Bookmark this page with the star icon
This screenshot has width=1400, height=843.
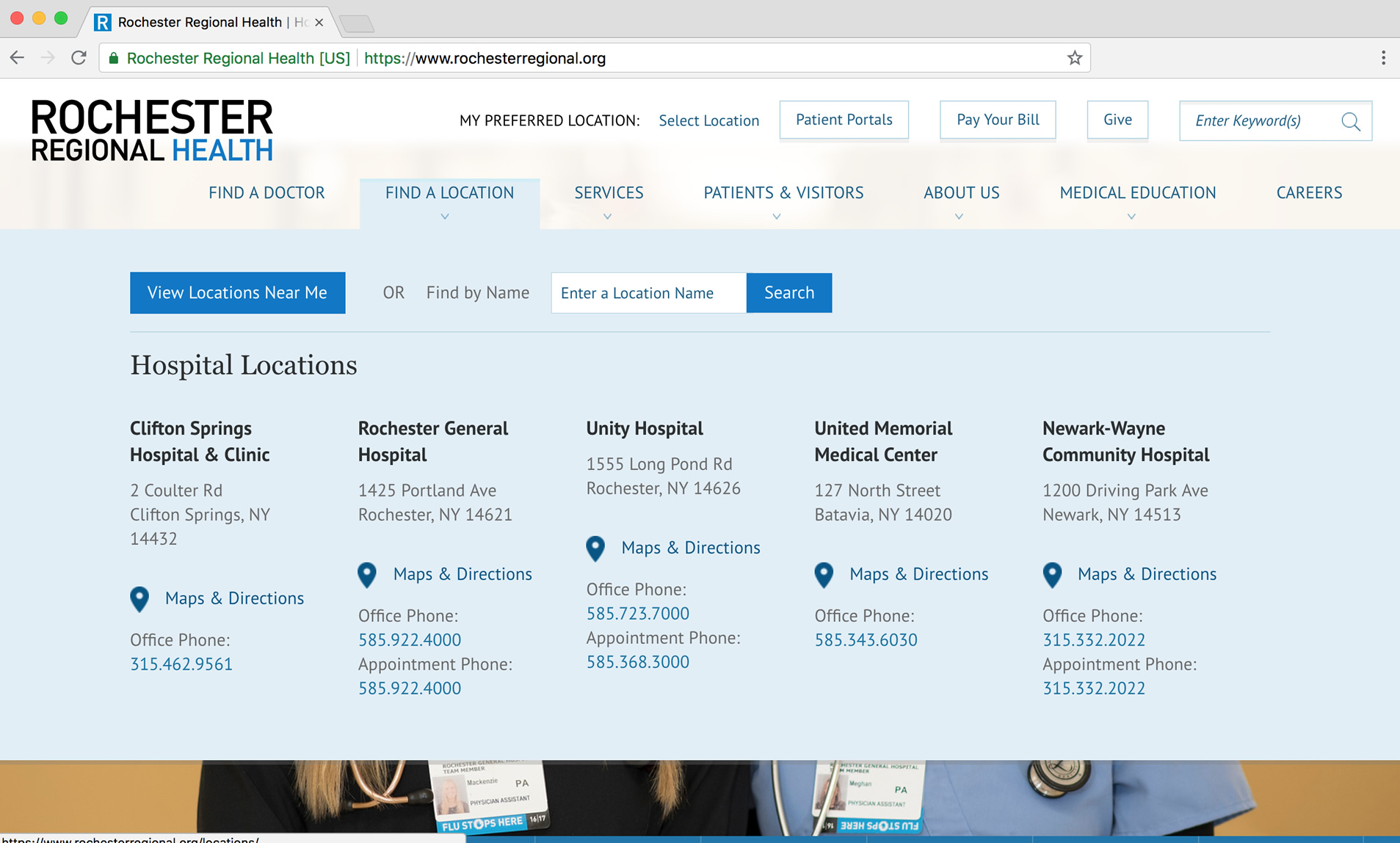point(1074,58)
